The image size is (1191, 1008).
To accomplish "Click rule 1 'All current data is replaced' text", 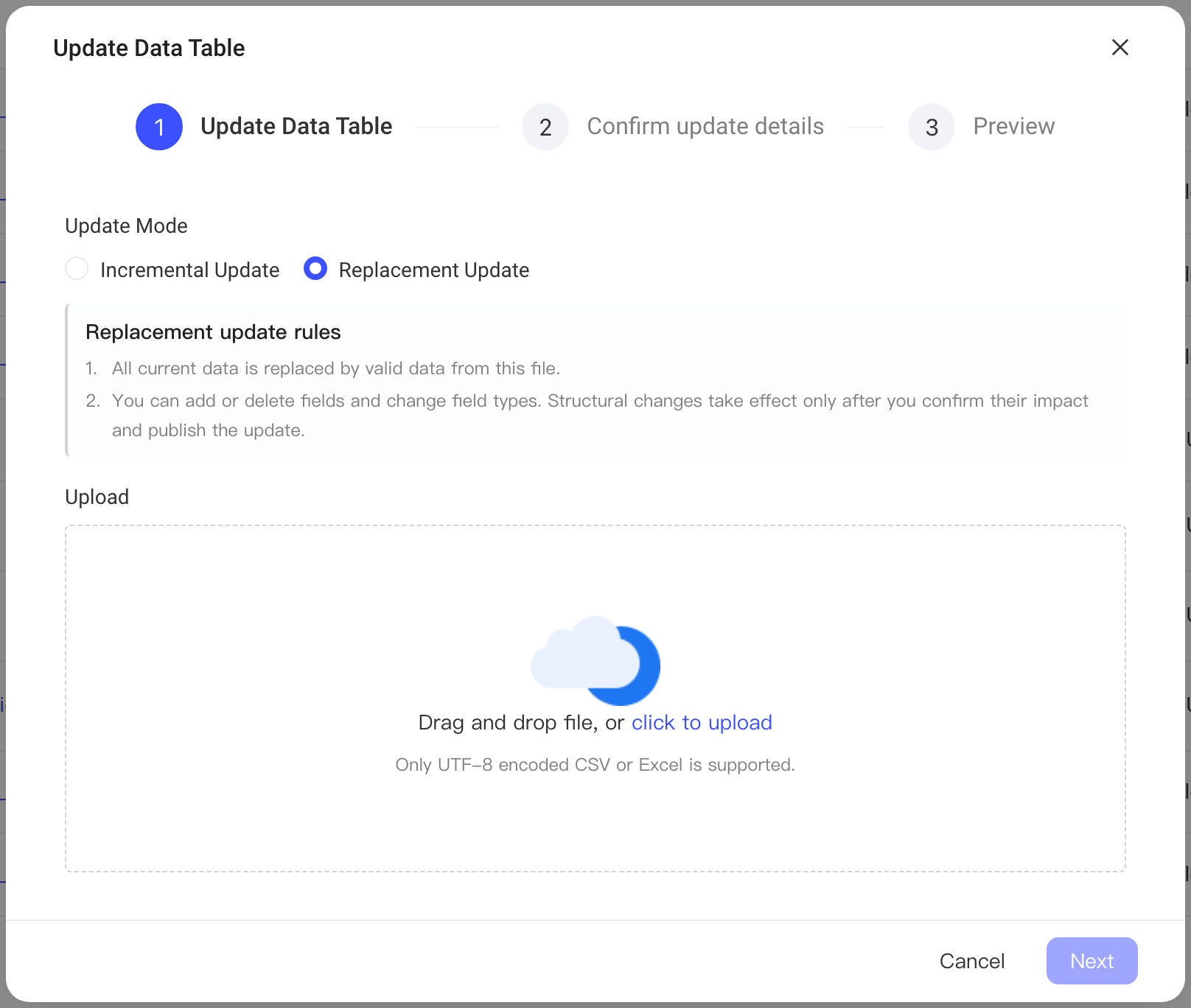I will [336, 368].
